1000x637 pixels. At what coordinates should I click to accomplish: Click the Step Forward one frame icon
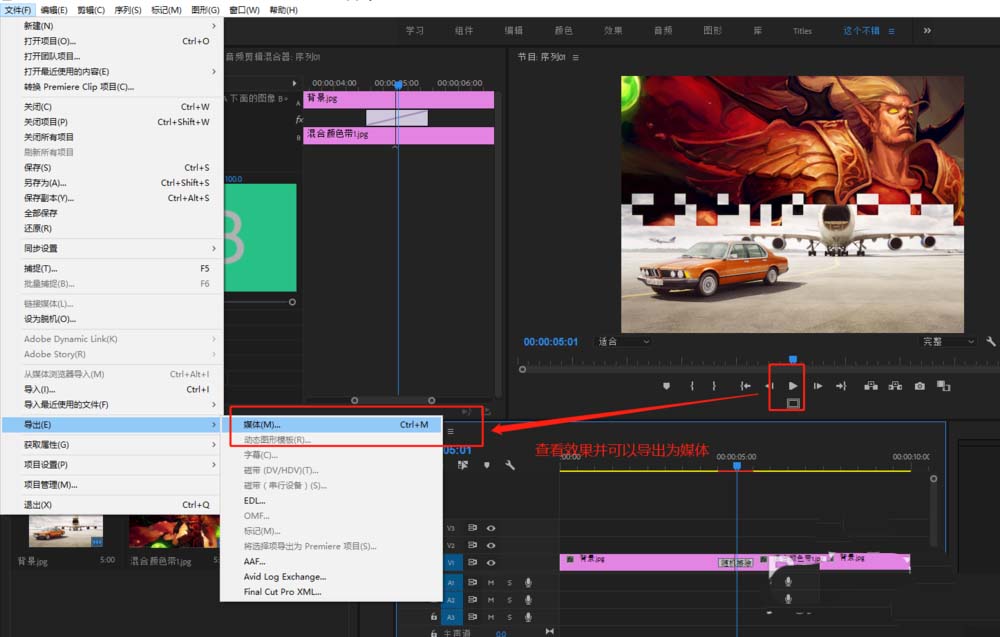tap(818, 386)
